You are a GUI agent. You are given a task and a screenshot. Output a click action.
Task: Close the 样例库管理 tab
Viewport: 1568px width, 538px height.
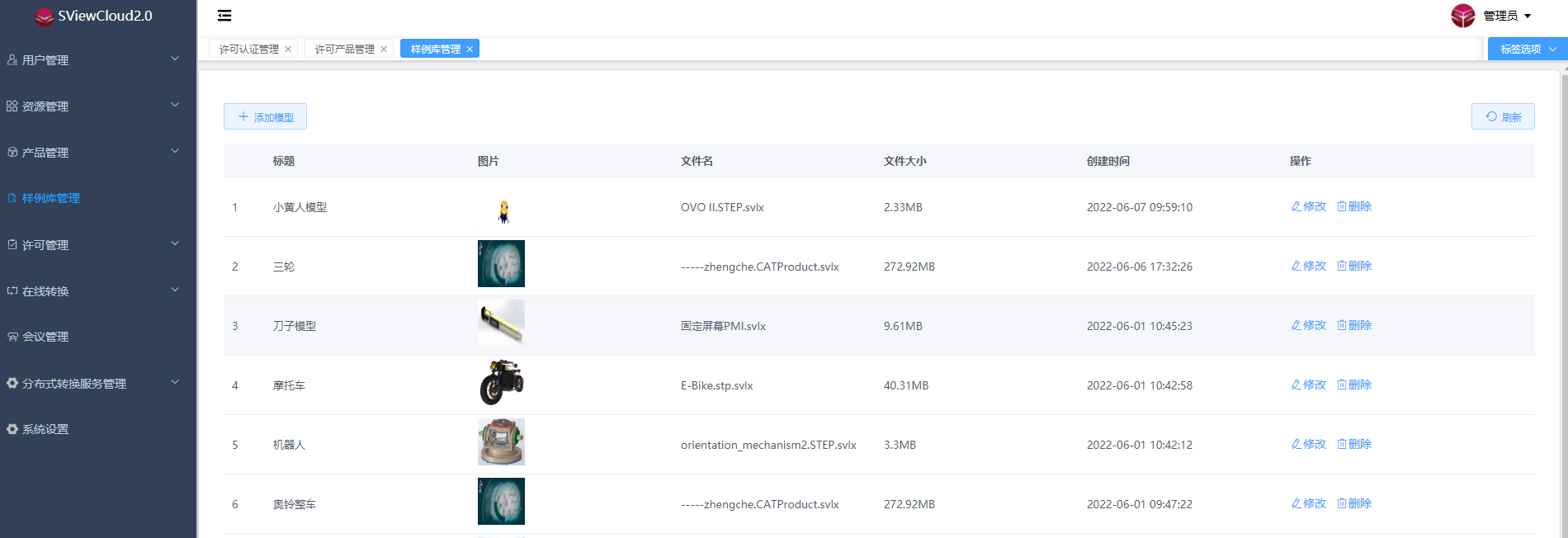pos(470,50)
